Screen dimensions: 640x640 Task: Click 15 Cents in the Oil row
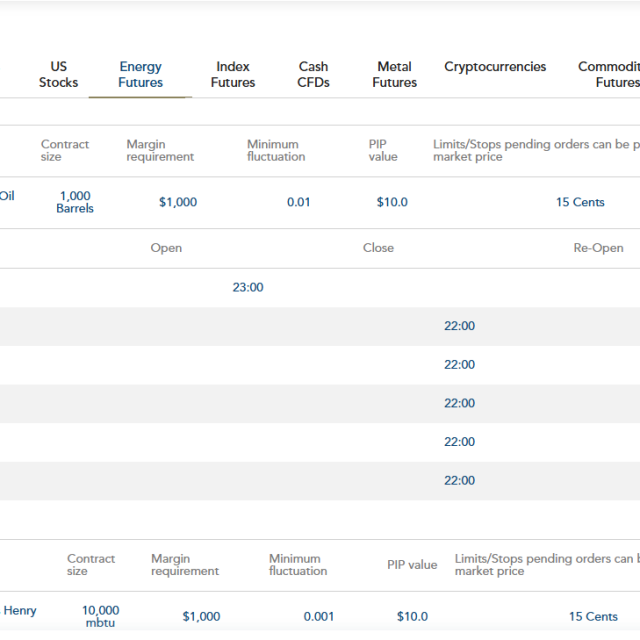pos(580,202)
